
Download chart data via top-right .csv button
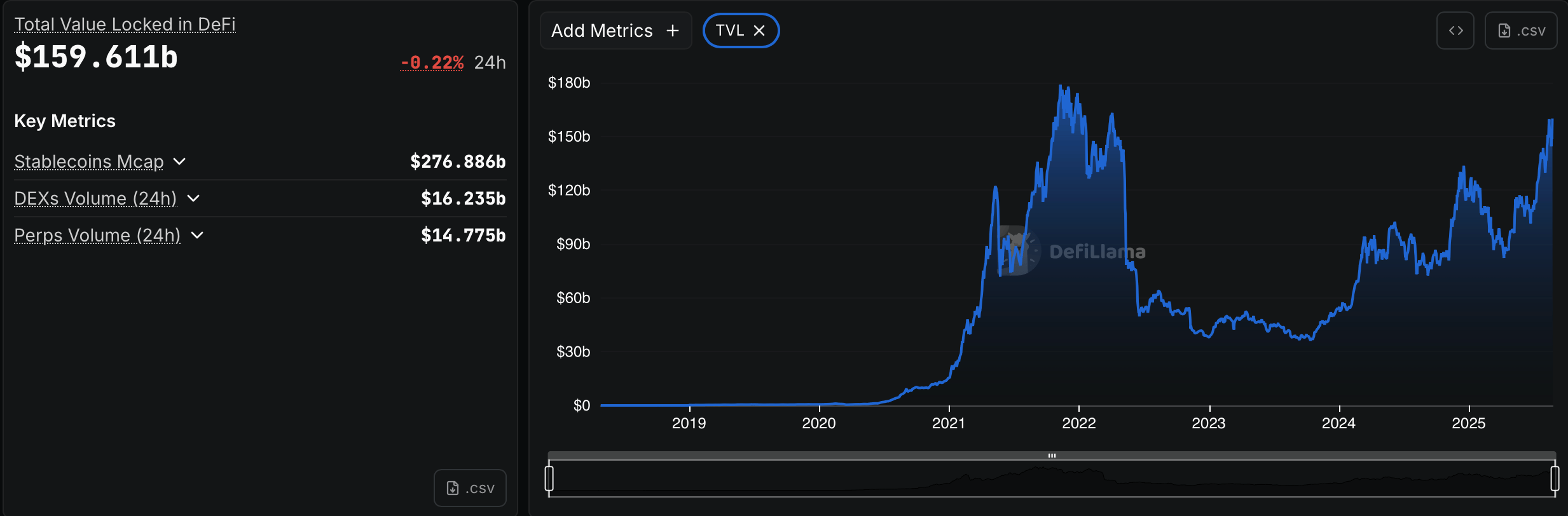[x=1521, y=31]
